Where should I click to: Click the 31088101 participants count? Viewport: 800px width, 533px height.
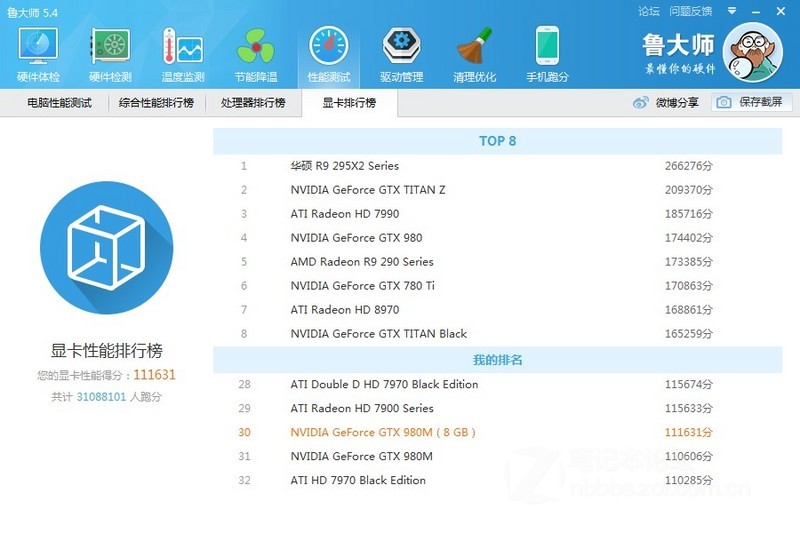pyautogui.click(x=101, y=397)
